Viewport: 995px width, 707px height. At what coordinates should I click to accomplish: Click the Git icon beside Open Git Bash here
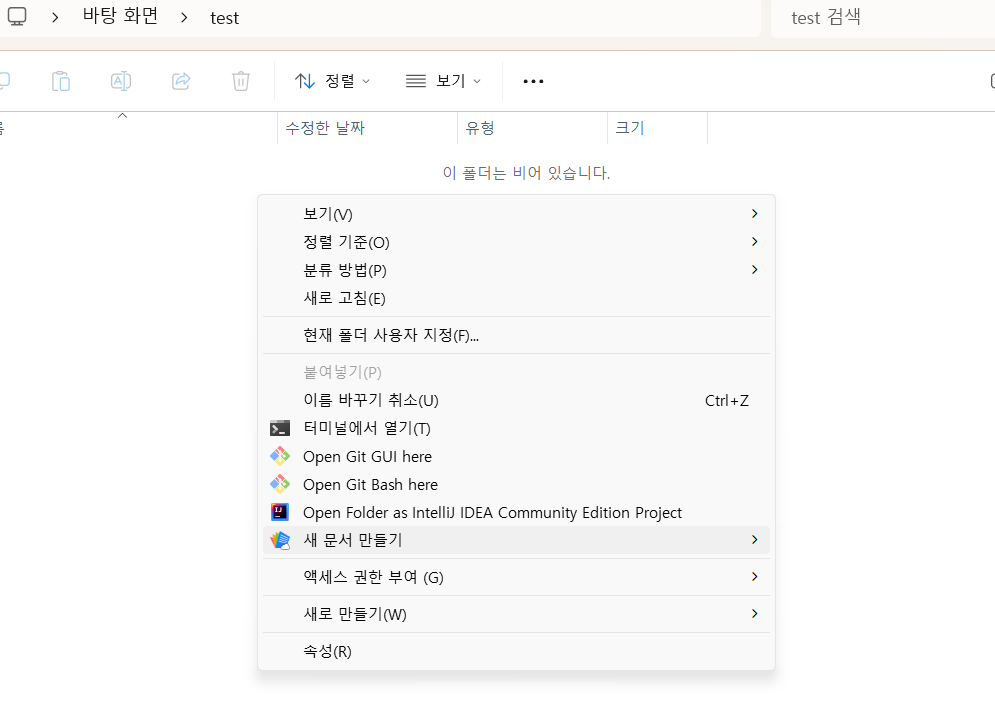click(x=280, y=484)
